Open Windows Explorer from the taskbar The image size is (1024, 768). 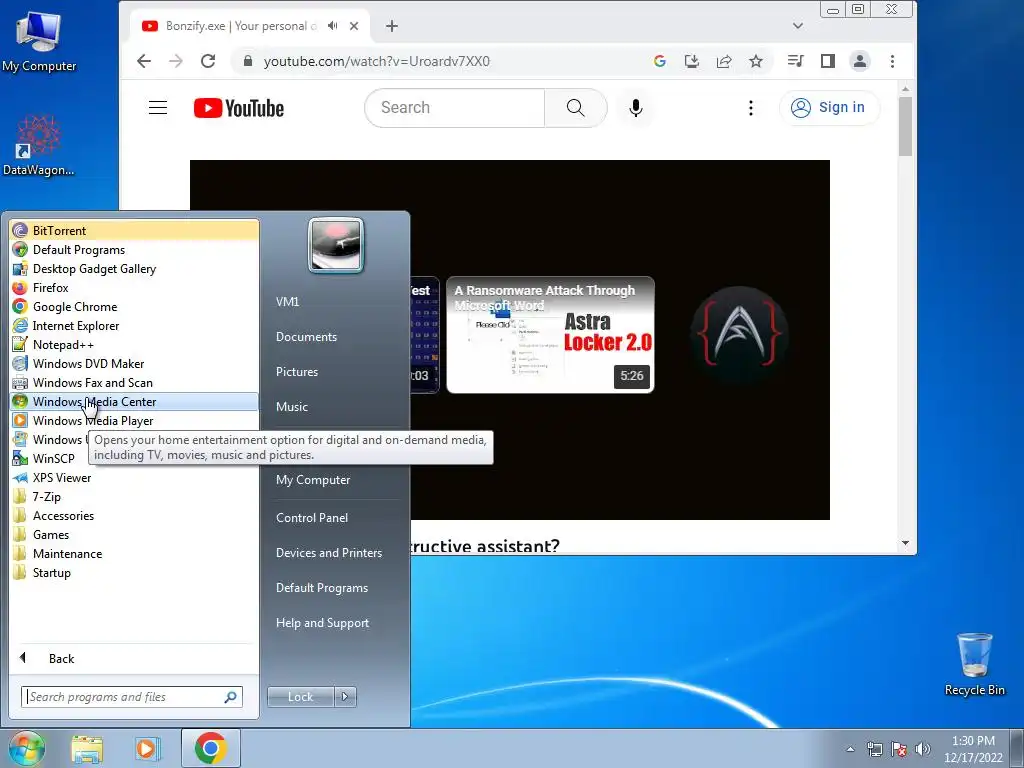(87, 748)
